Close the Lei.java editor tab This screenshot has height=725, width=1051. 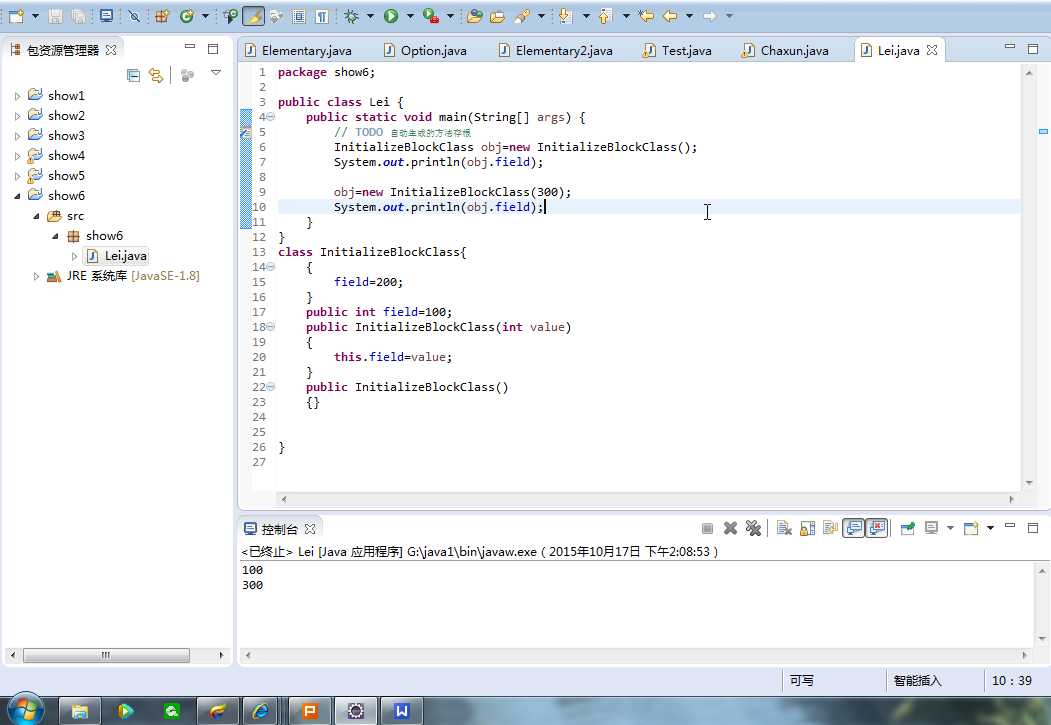[932, 50]
